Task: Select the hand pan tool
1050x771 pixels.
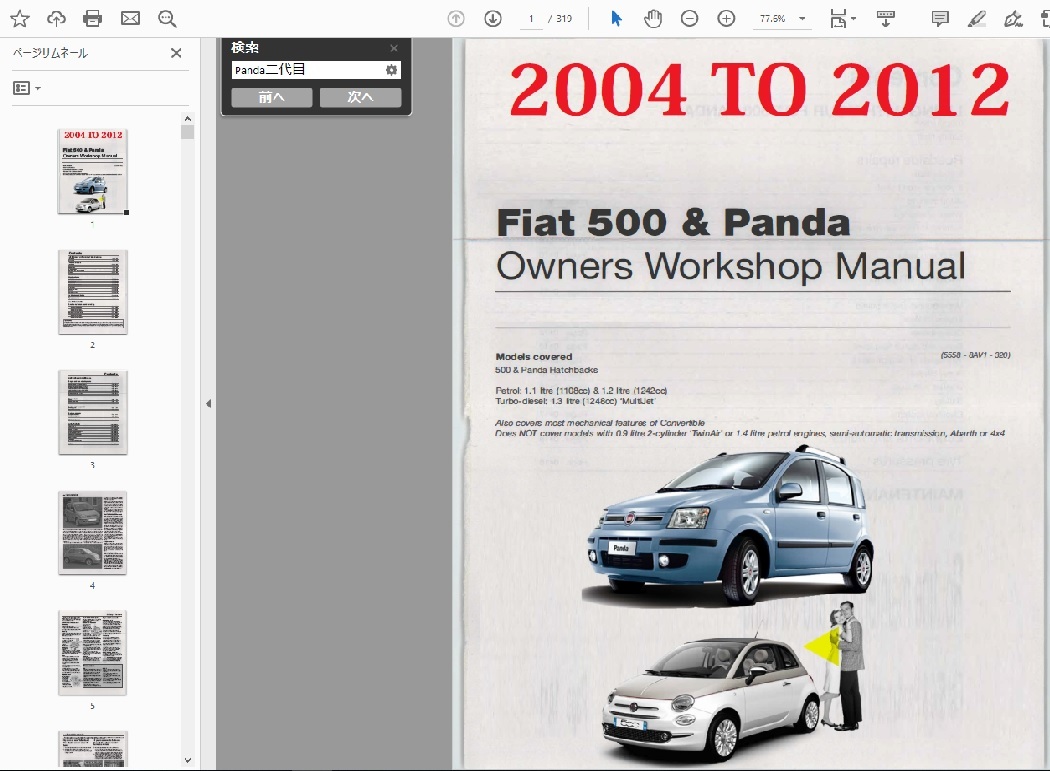Action: tap(653, 19)
